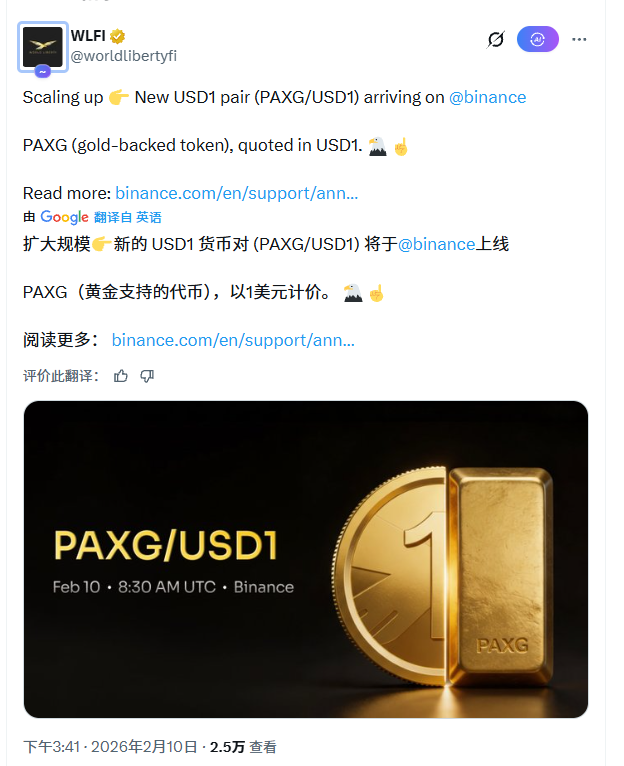Screen dimensions: 624x766
Task: Click the @worldlibertyfi handle
Action: 124,56
